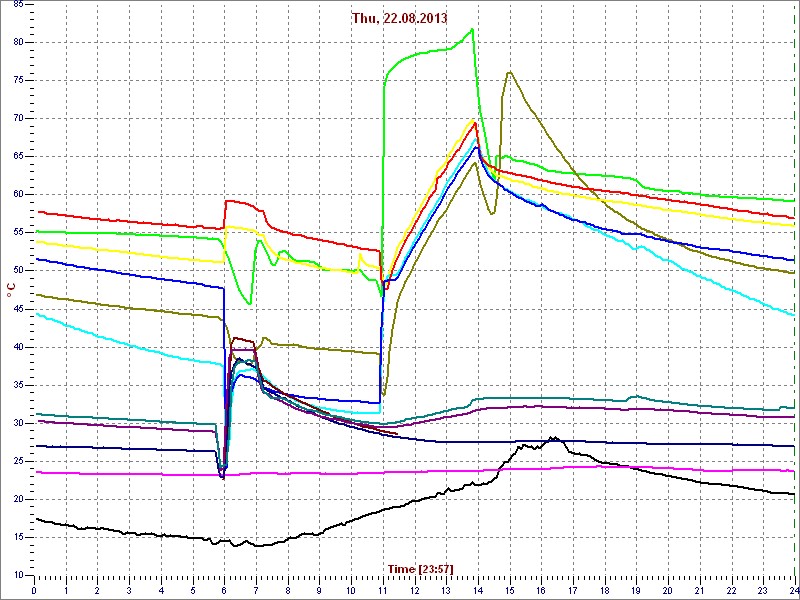Click the 80 temperature axis value
Viewport: 800px width, 600px height.
[x=17, y=42]
